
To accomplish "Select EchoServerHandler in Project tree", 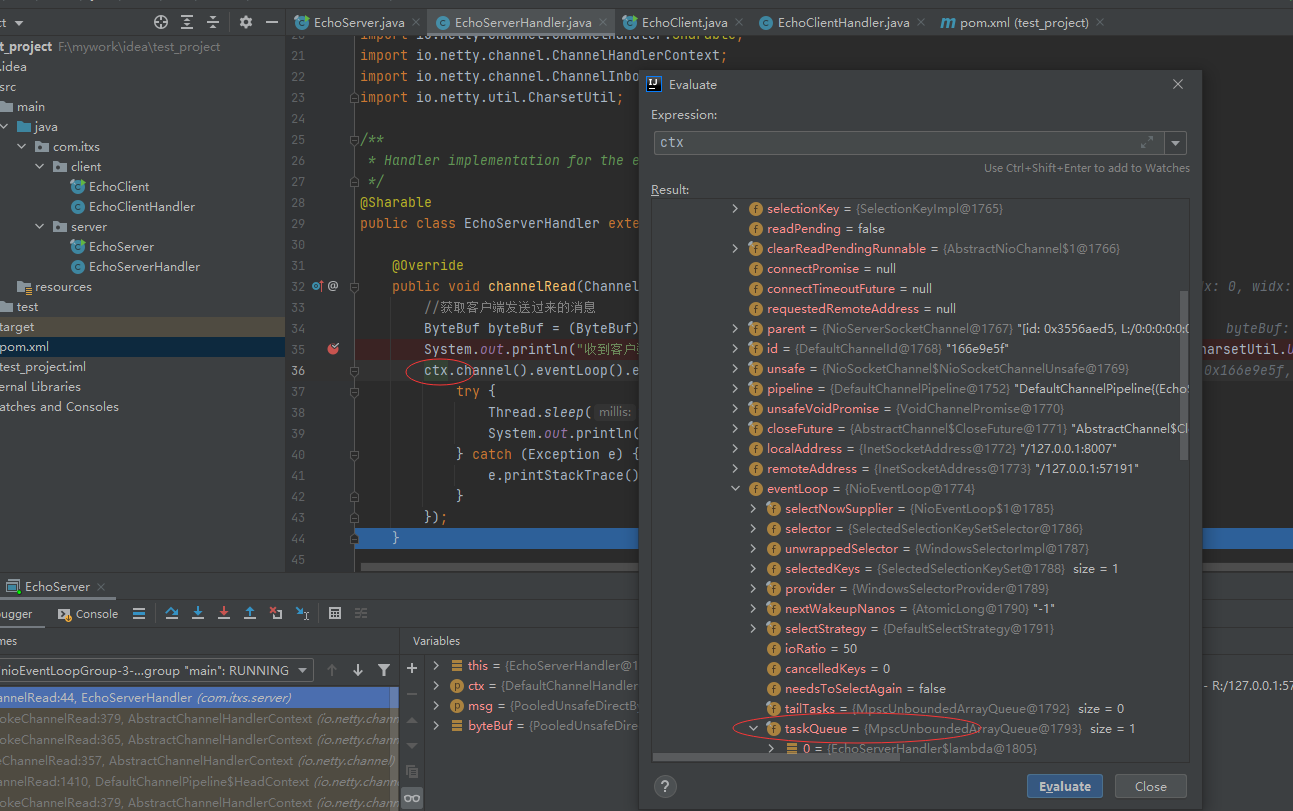I will pos(144,267).
